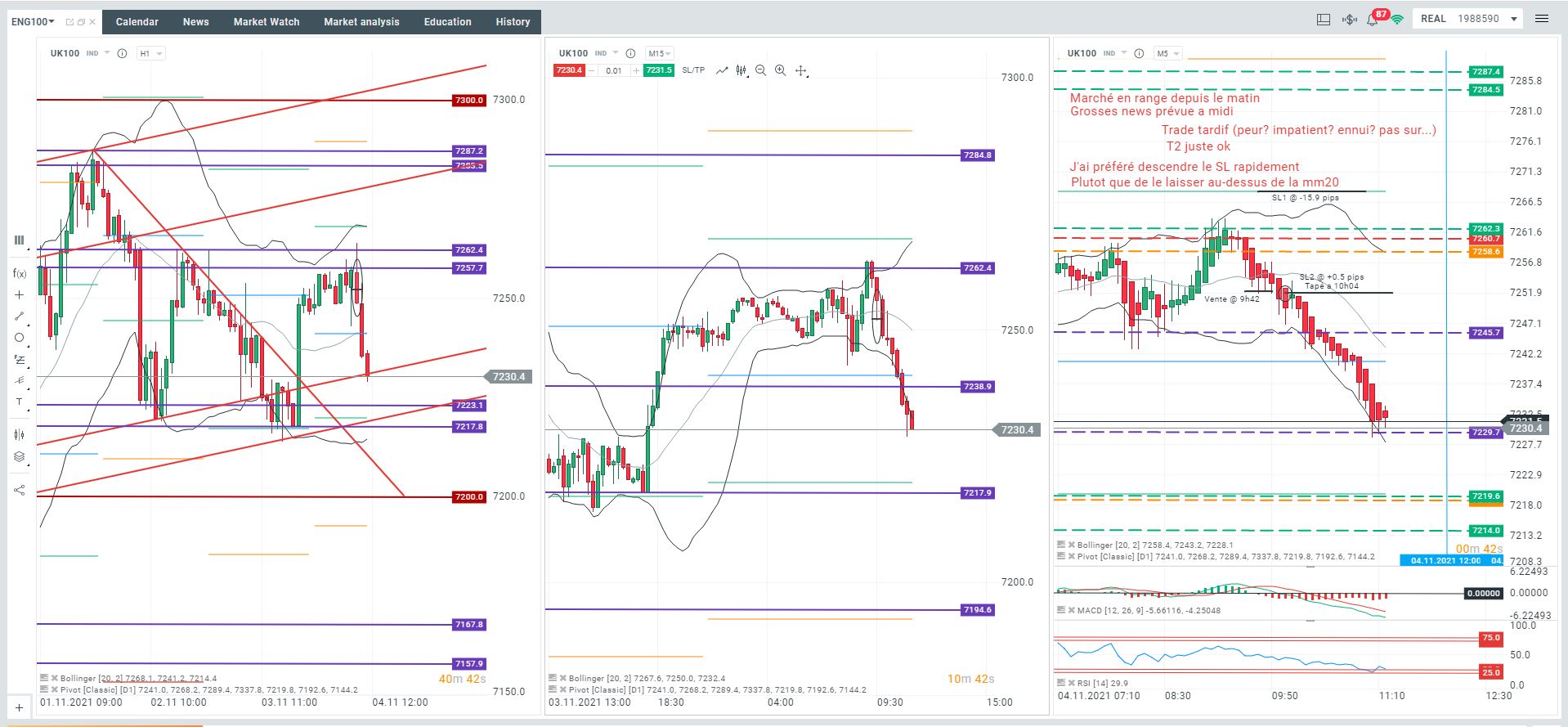Click the share chart icon in the sidebar
This screenshot has width=1568, height=727.
[x=19, y=490]
